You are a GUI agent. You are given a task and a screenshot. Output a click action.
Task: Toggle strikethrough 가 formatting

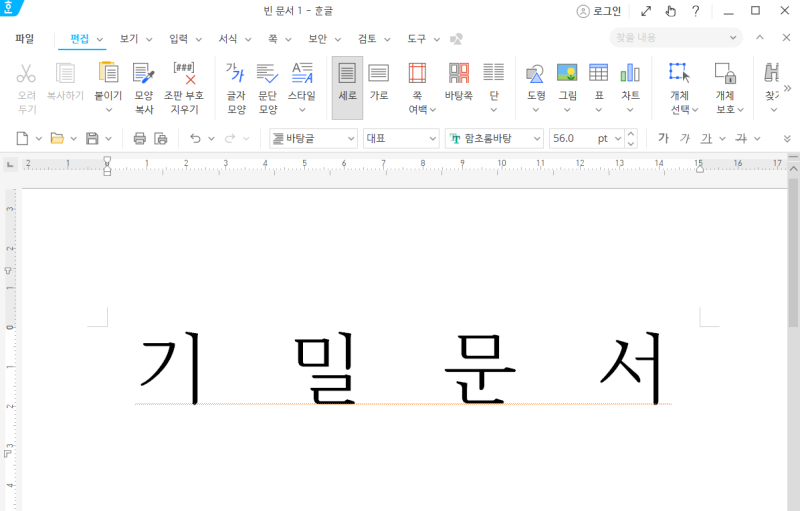click(x=741, y=138)
